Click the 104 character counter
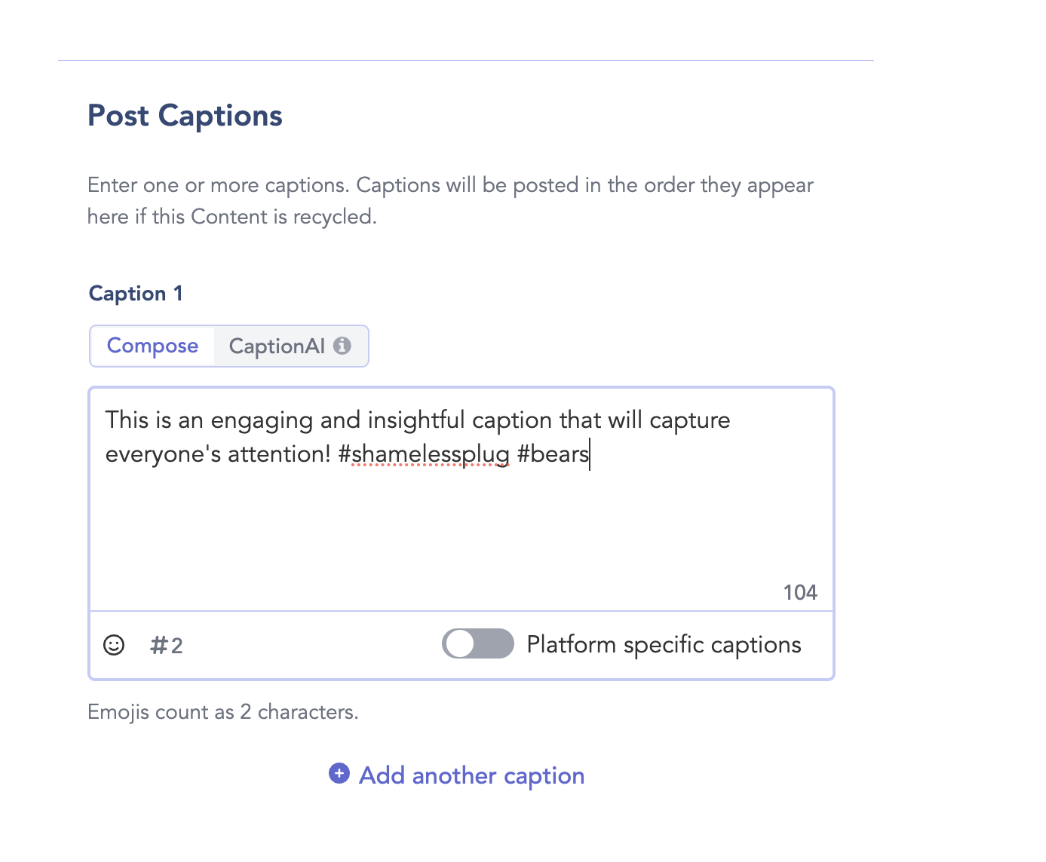 (800, 592)
